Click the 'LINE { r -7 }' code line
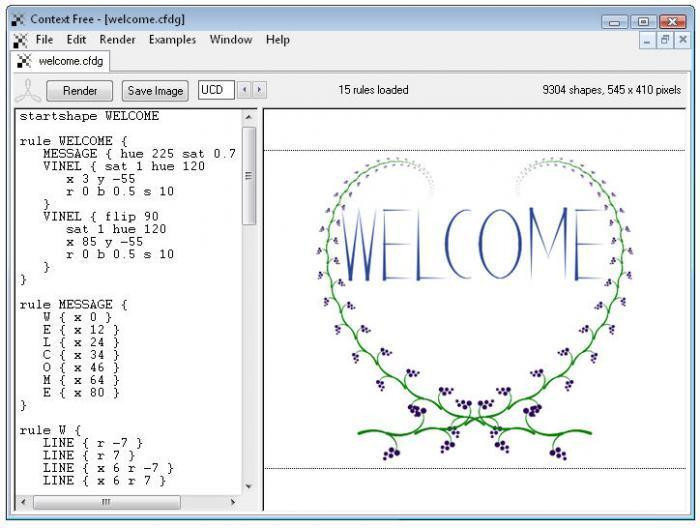700x528 pixels. click(93, 443)
